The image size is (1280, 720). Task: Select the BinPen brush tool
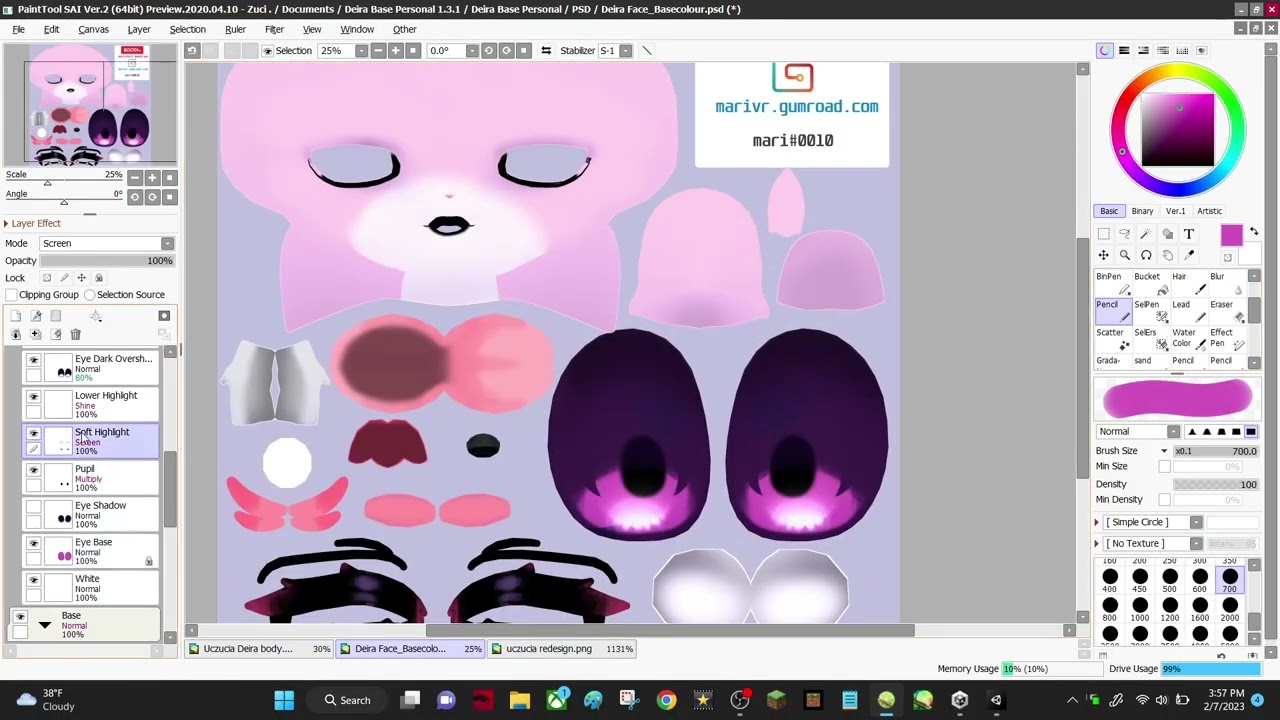point(1114,283)
